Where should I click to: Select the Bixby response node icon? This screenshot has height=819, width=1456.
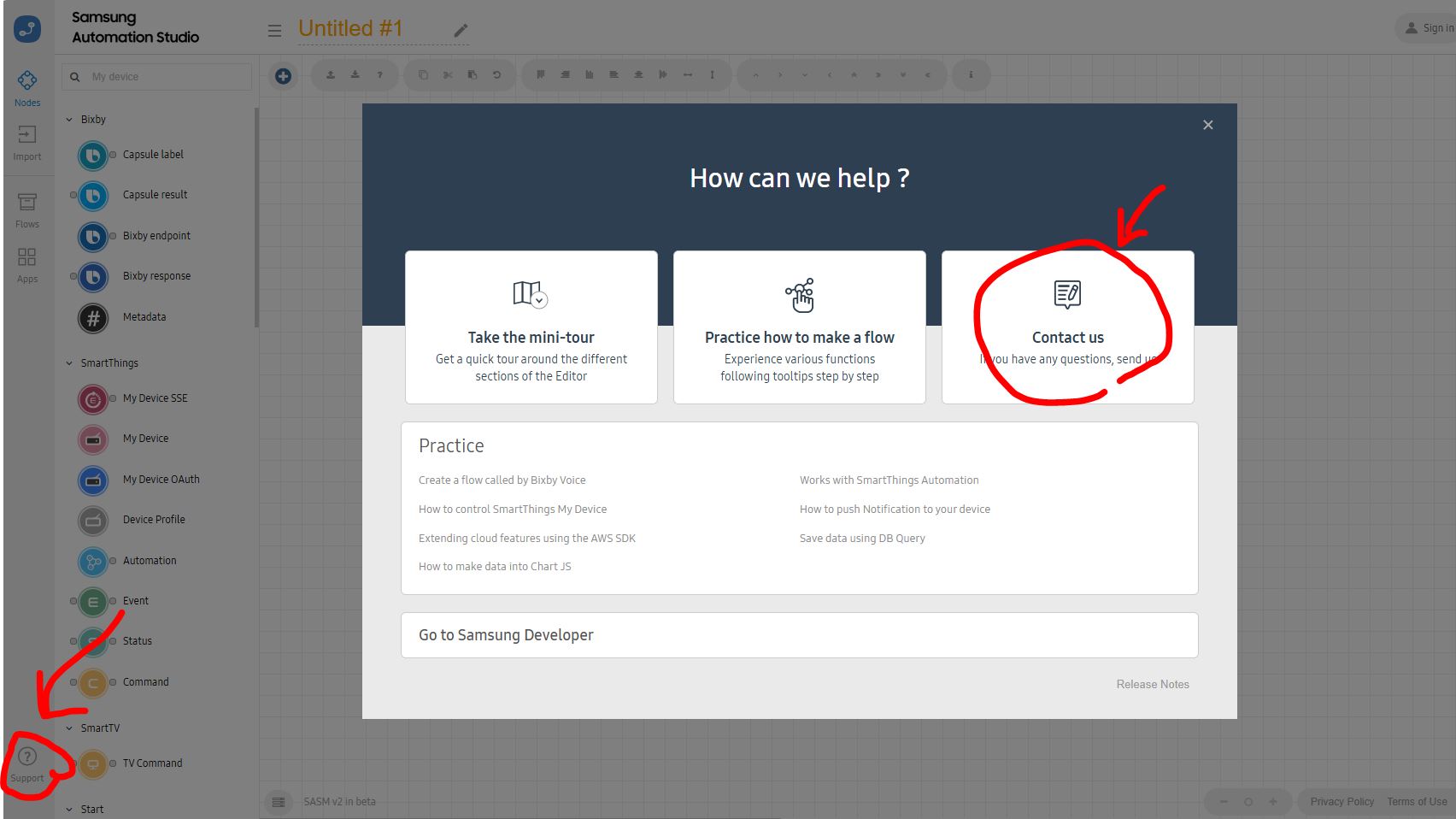coord(93,277)
